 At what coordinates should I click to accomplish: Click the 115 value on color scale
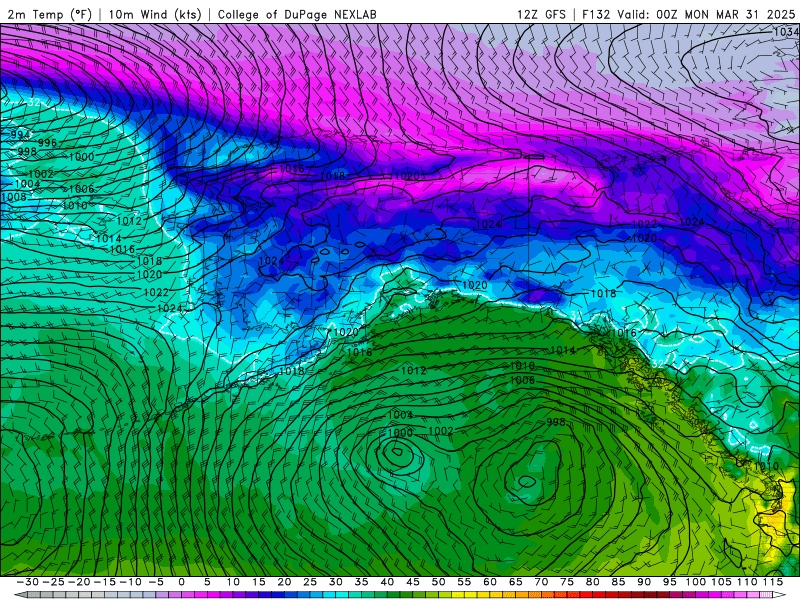[772, 582]
